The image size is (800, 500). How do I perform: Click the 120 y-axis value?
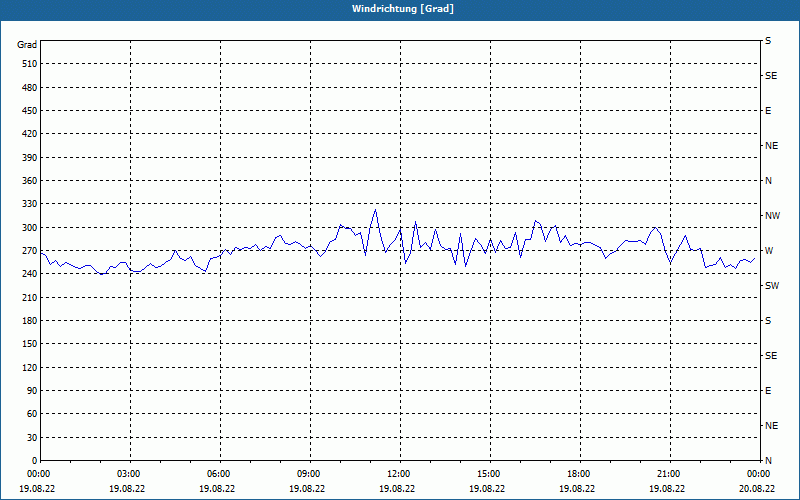coord(30,368)
